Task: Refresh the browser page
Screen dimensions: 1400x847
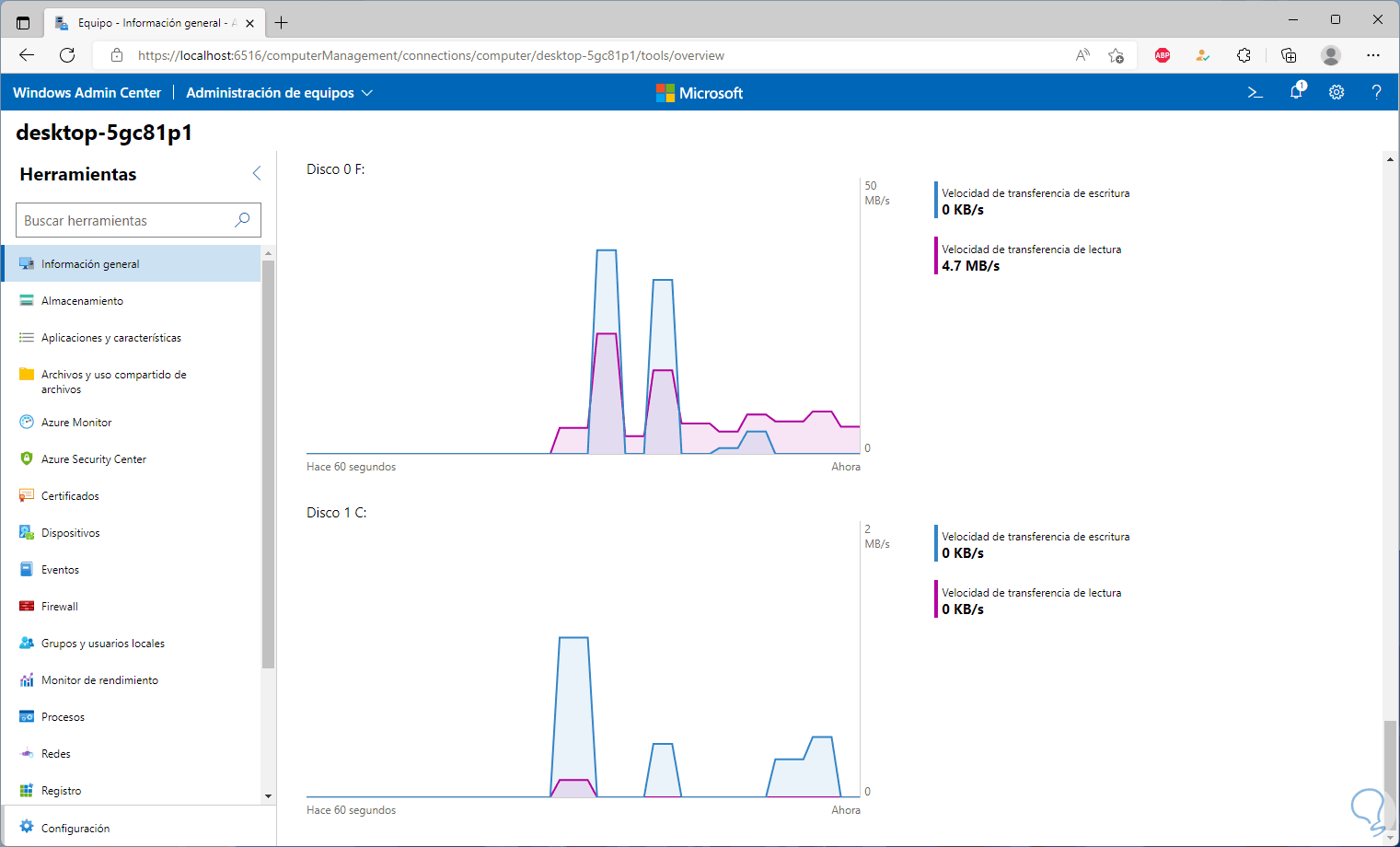Action: [x=67, y=55]
